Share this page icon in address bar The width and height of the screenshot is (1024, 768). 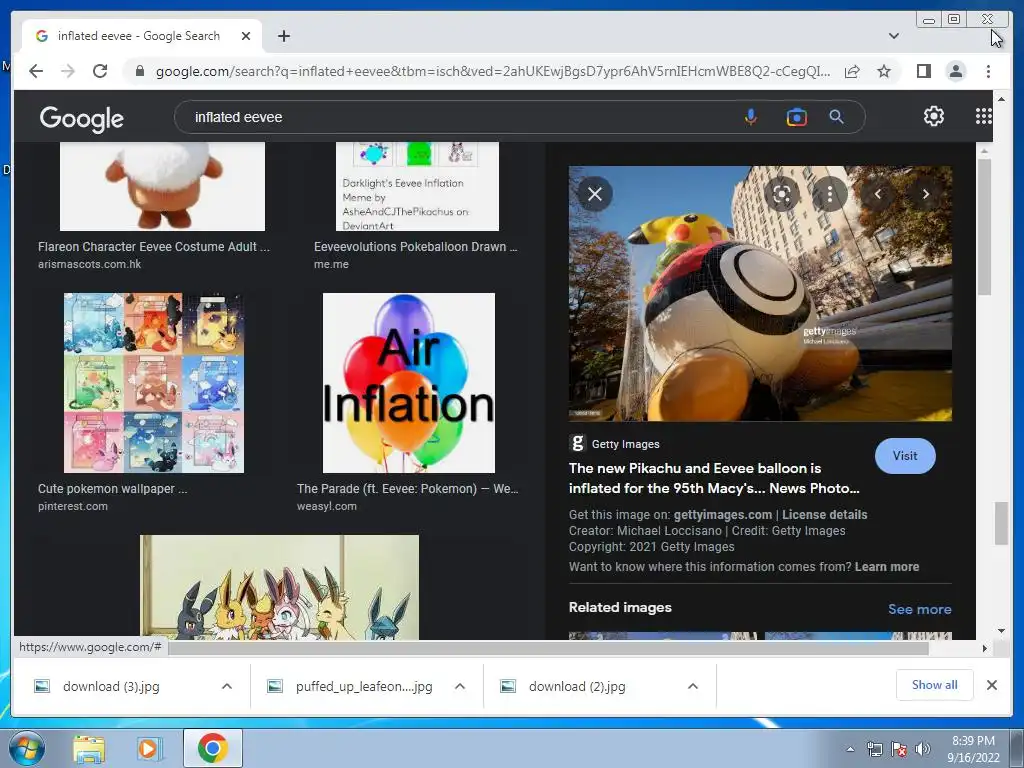point(852,71)
